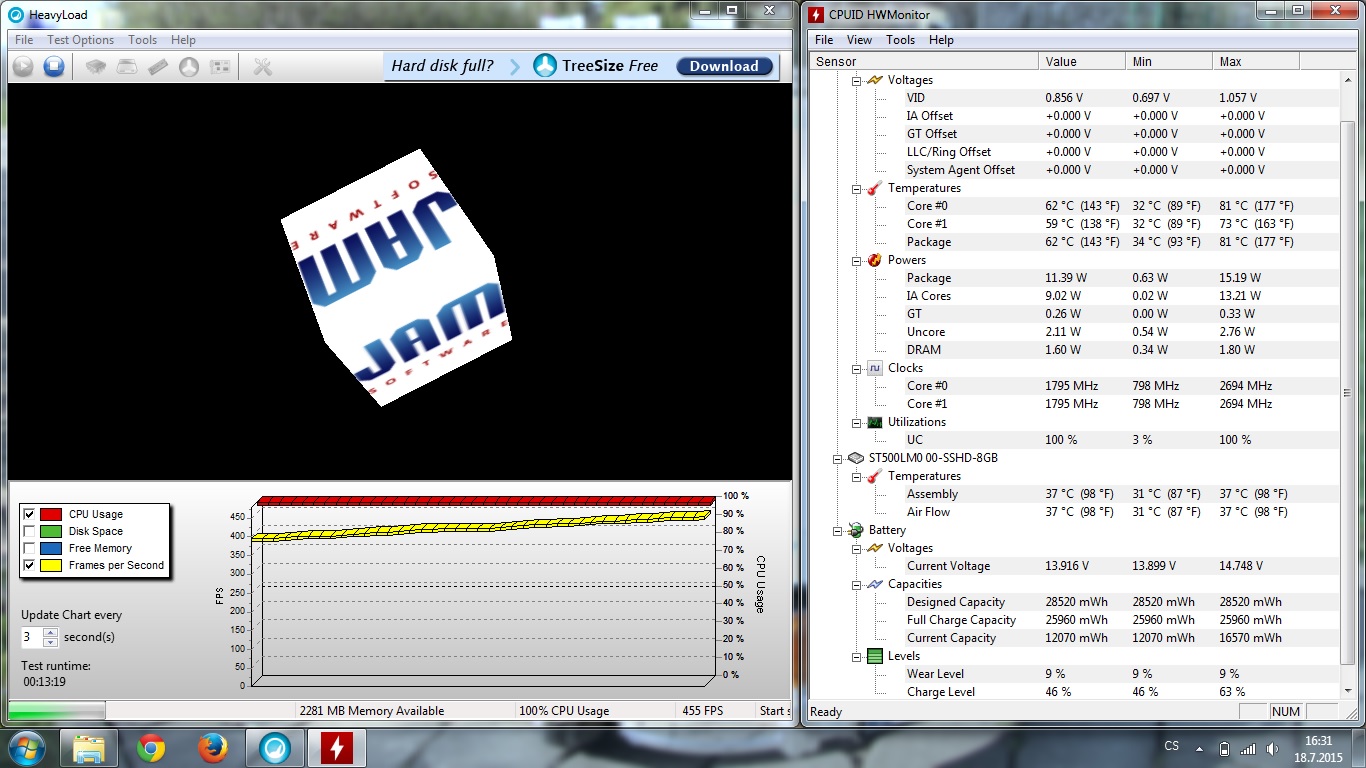Open HeavyLoad Test Options menu

80,40
